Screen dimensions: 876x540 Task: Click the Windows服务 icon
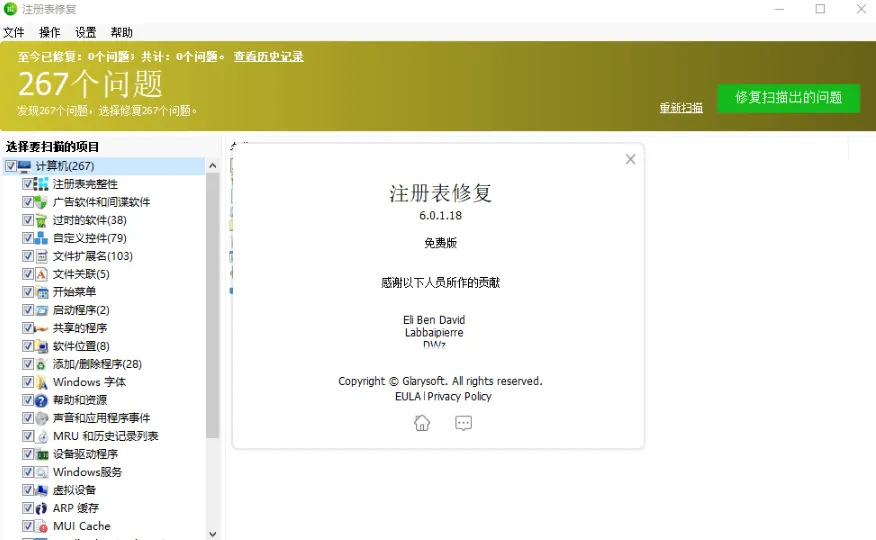[x=41, y=472]
